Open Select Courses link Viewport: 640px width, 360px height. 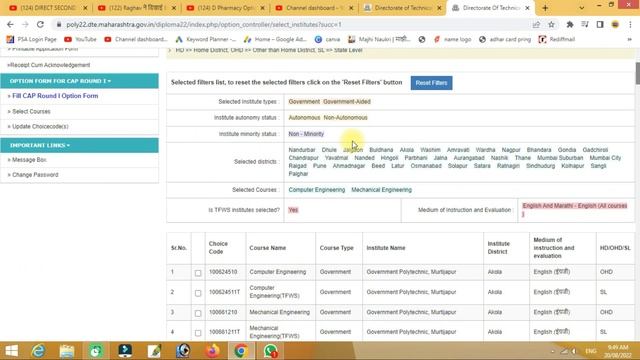tap(31, 111)
